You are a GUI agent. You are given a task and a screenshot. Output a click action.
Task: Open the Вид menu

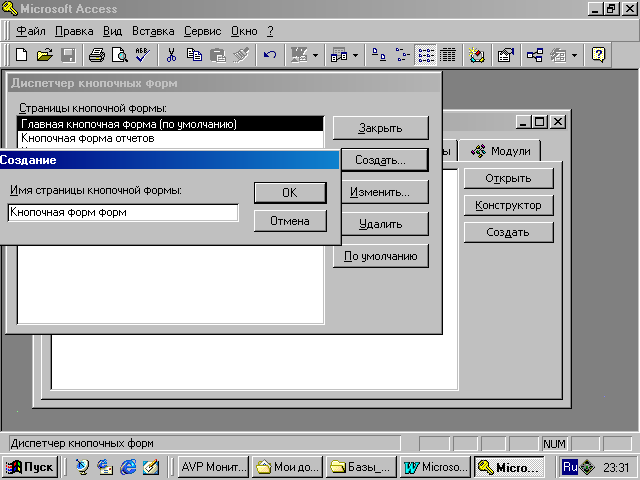tap(112, 31)
